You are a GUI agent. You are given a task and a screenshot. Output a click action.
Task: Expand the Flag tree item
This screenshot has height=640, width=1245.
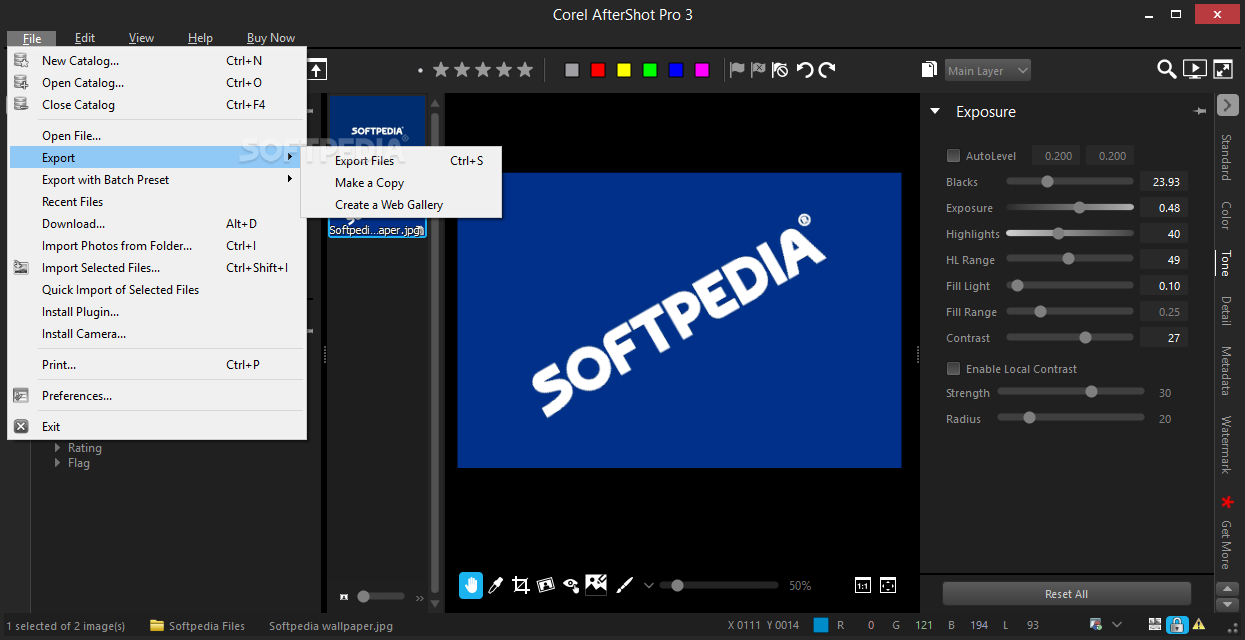[58, 463]
